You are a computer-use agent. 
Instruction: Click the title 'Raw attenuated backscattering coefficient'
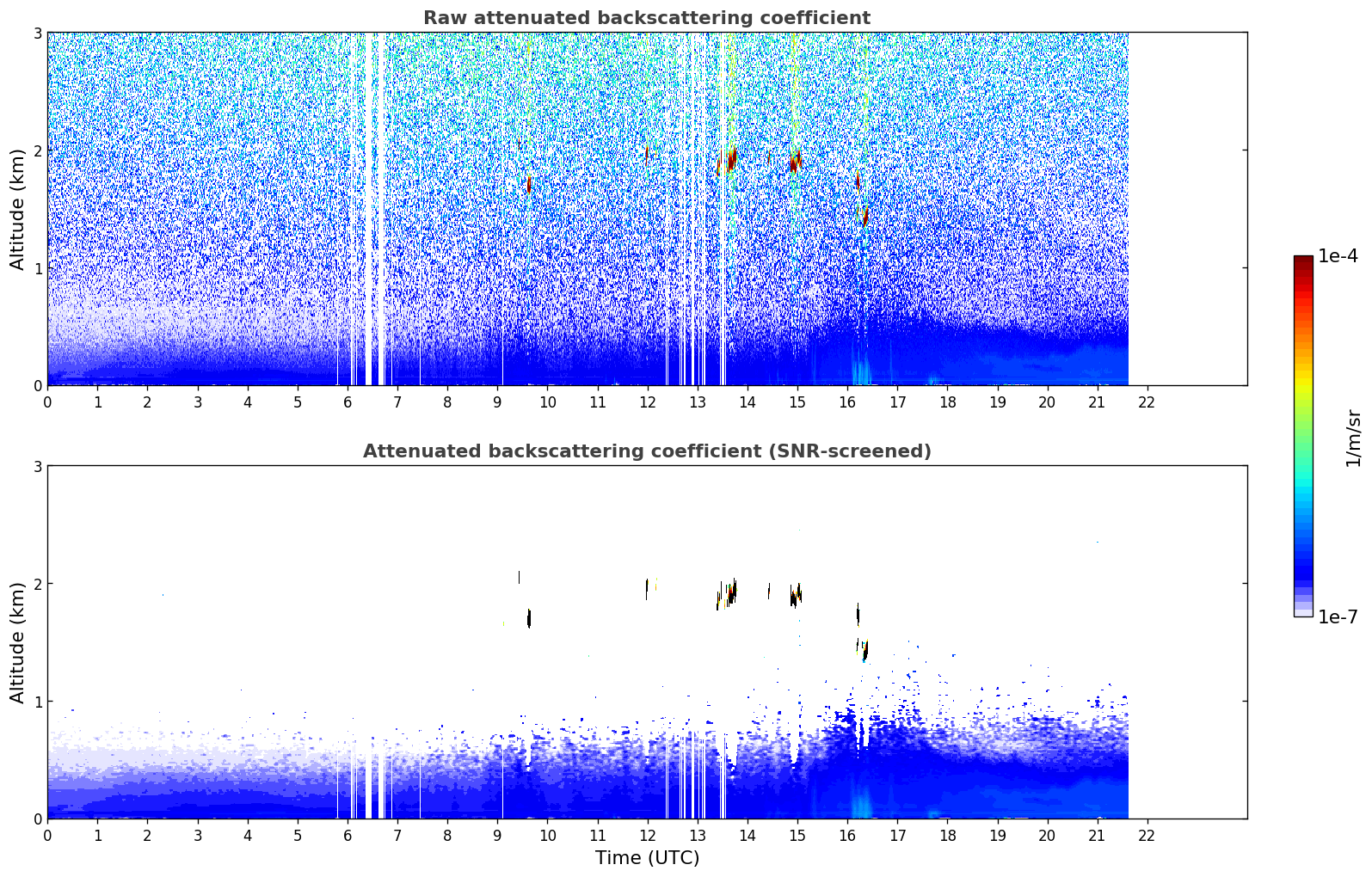click(x=647, y=18)
